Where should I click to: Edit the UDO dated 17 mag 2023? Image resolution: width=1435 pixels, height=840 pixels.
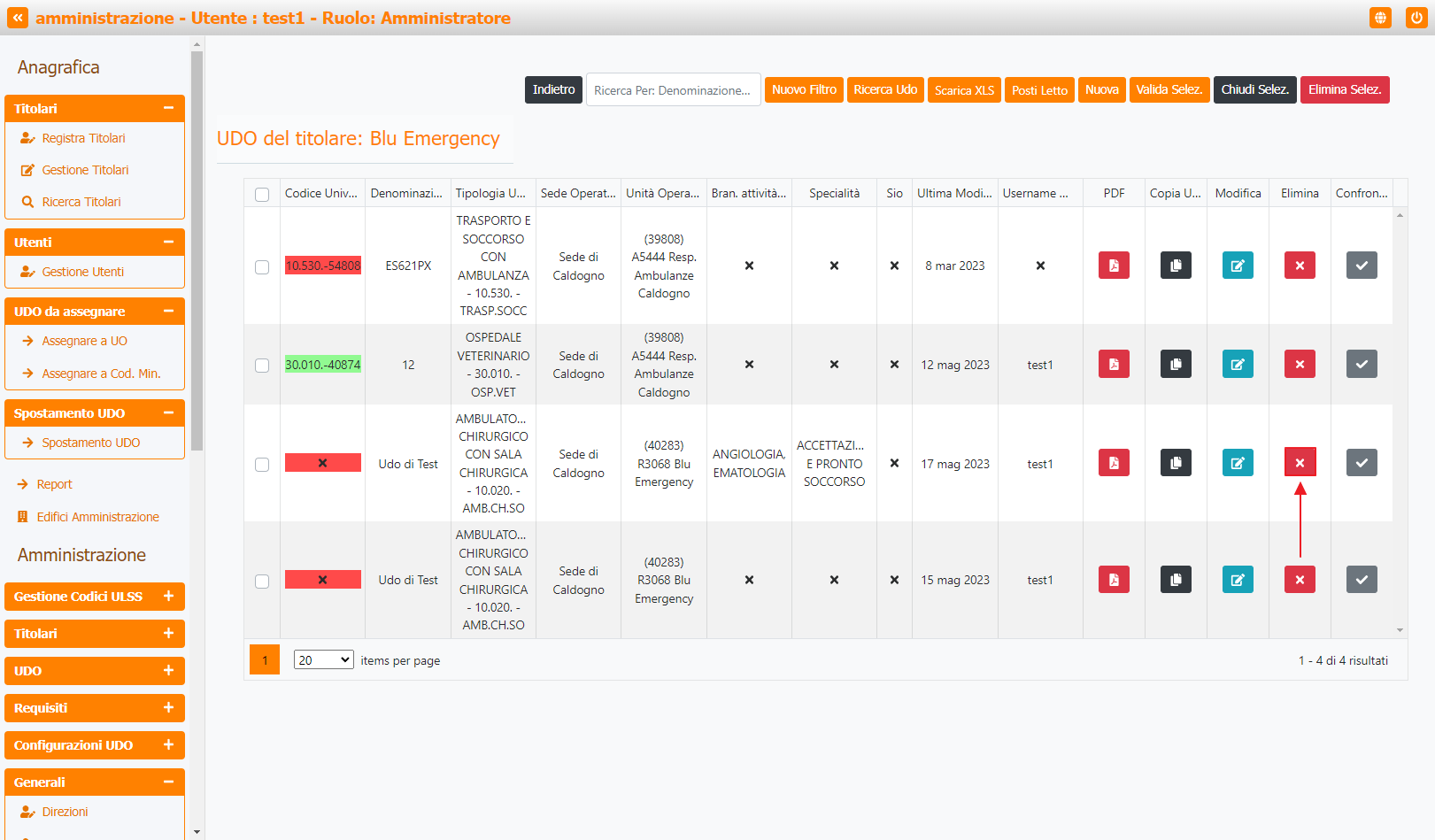click(1237, 463)
